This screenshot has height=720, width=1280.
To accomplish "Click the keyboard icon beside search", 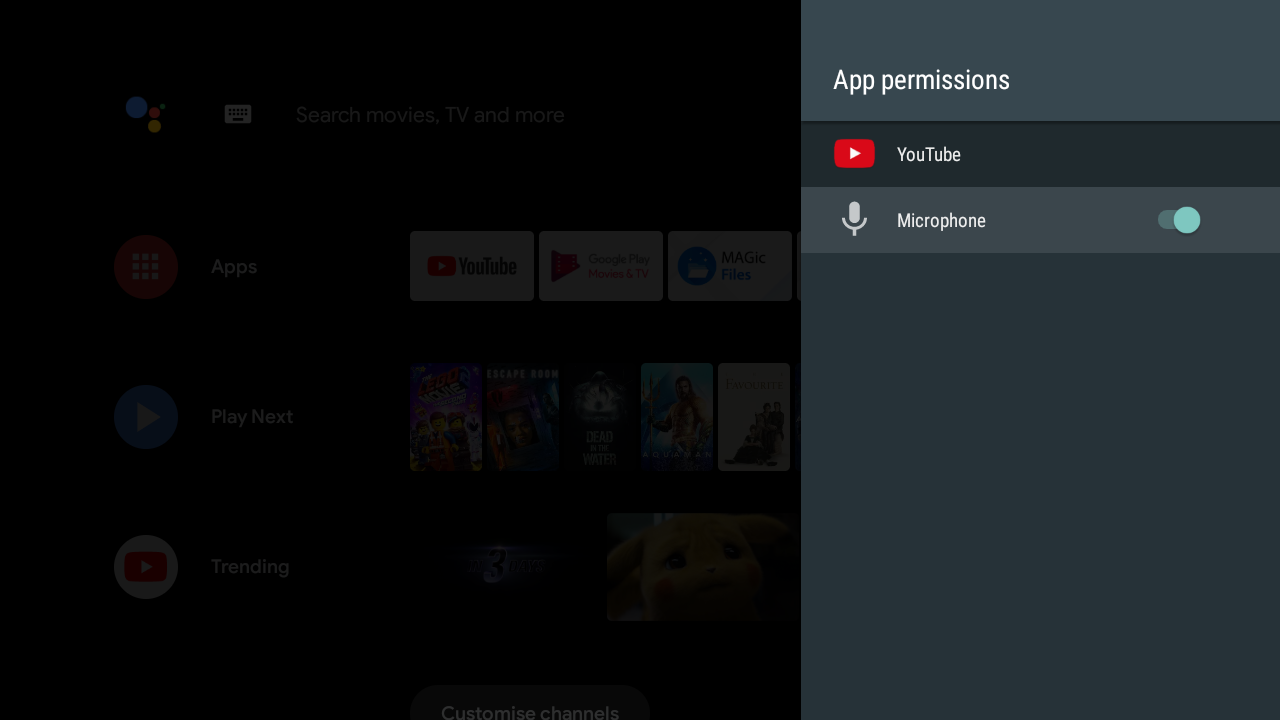I will pos(238,114).
